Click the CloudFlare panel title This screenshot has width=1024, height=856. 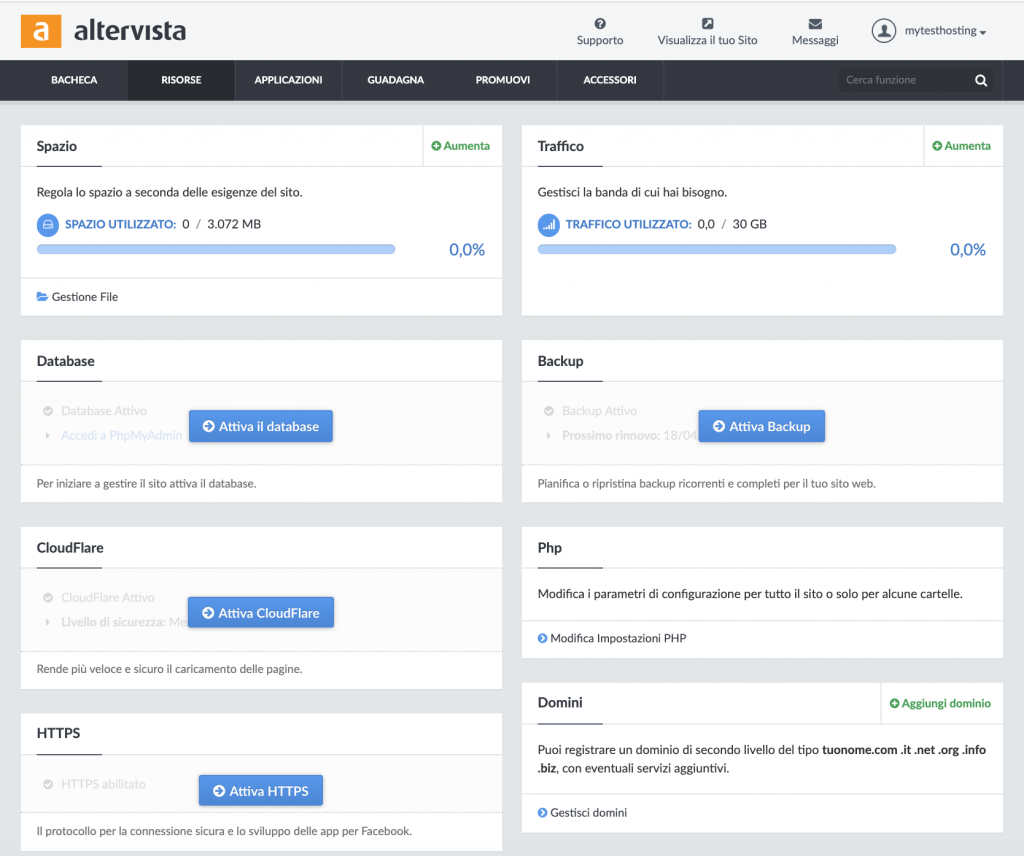coord(70,548)
